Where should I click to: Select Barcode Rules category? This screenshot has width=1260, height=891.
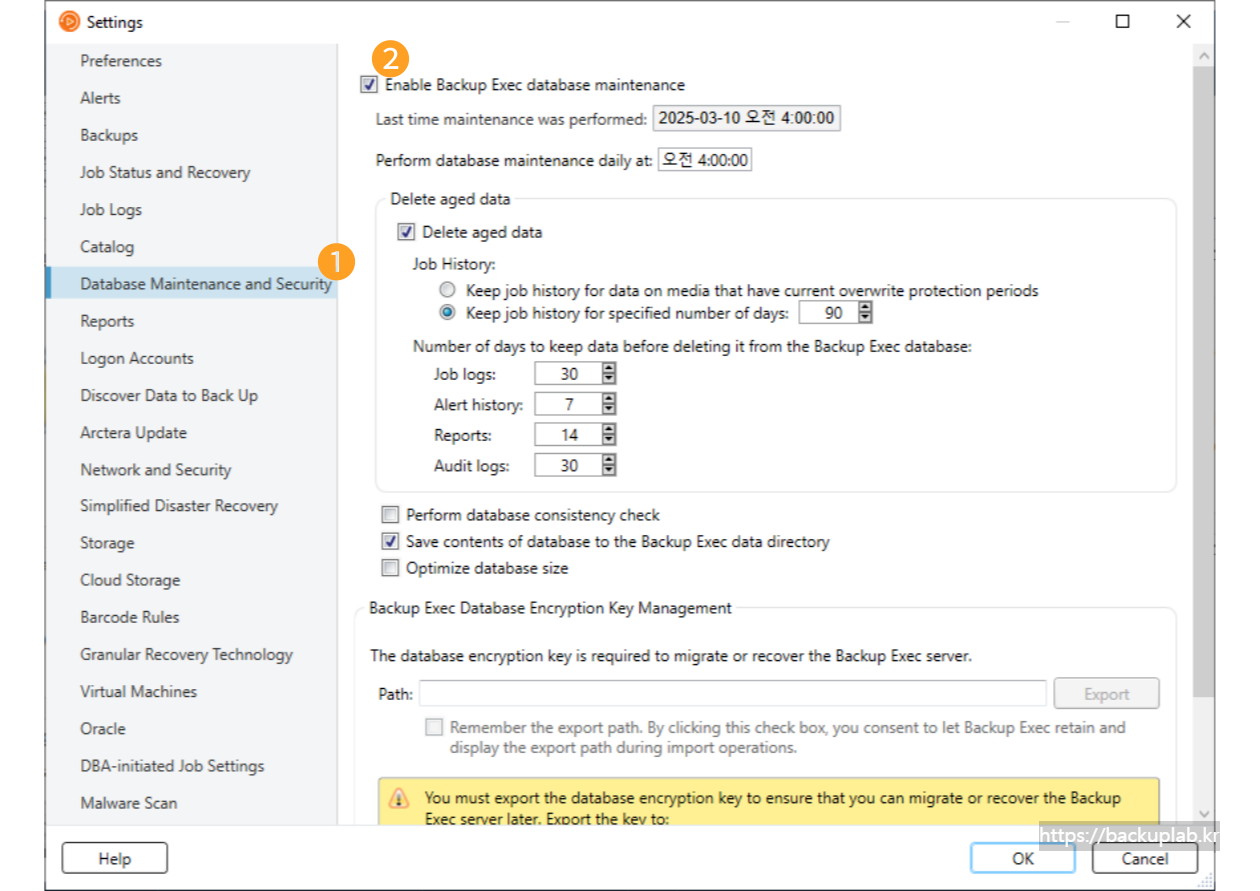[130, 617]
